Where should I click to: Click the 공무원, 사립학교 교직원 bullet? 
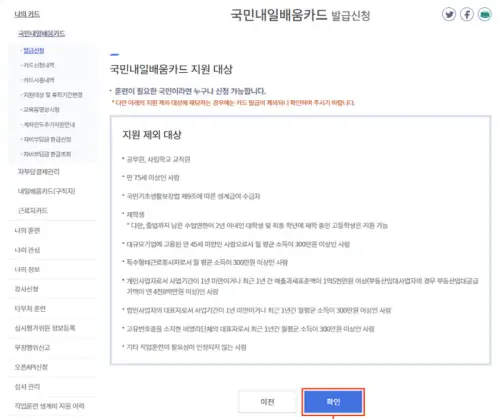tap(158, 159)
